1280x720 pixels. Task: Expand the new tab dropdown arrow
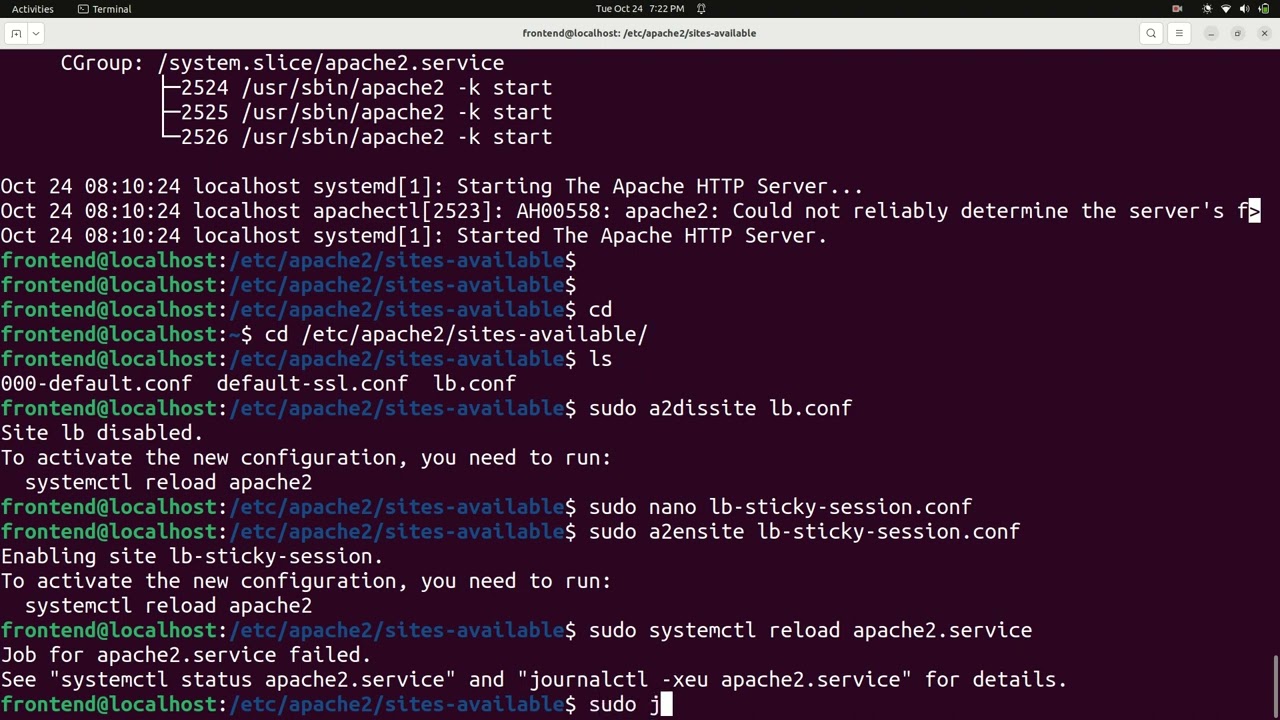coord(36,33)
